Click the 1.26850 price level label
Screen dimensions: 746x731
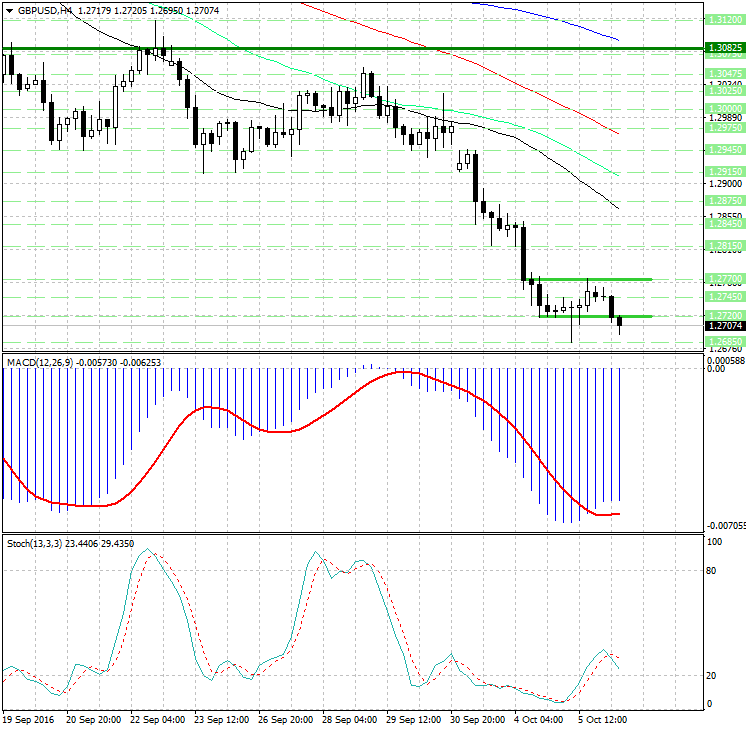click(x=723, y=342)
